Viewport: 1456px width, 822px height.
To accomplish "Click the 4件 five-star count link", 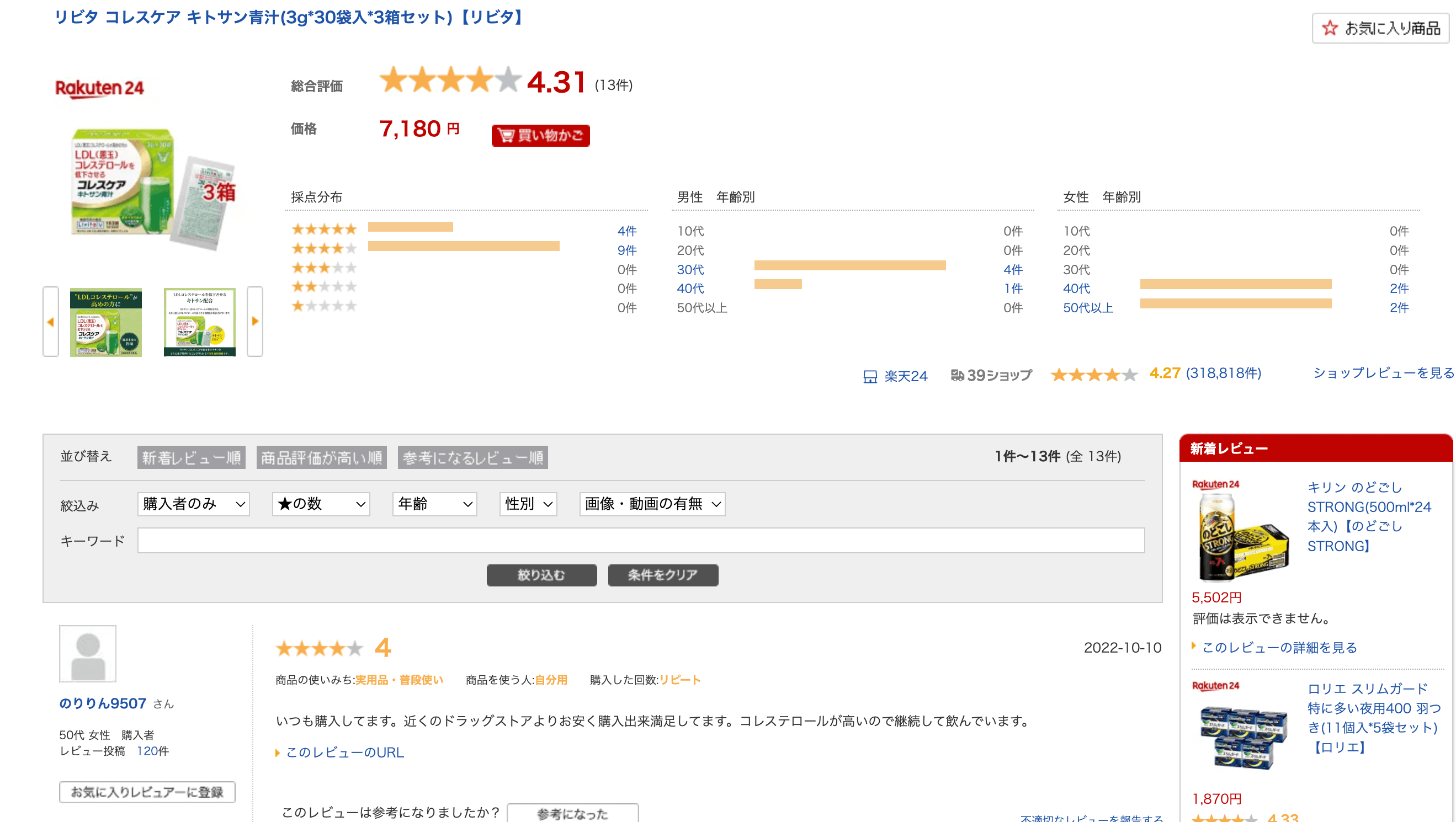I will [627, 231].
